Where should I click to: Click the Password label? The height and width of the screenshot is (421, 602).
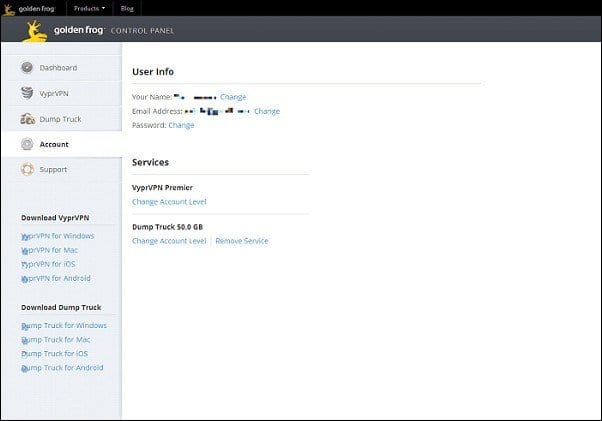point(149,125)
